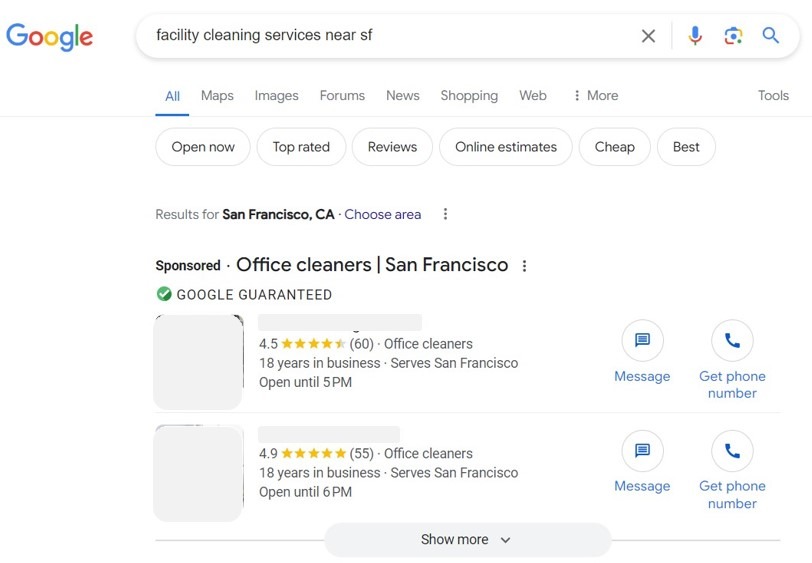The image size is (812, 563).
Task: Clear the search box with X icon
Action: pos(648,36)
